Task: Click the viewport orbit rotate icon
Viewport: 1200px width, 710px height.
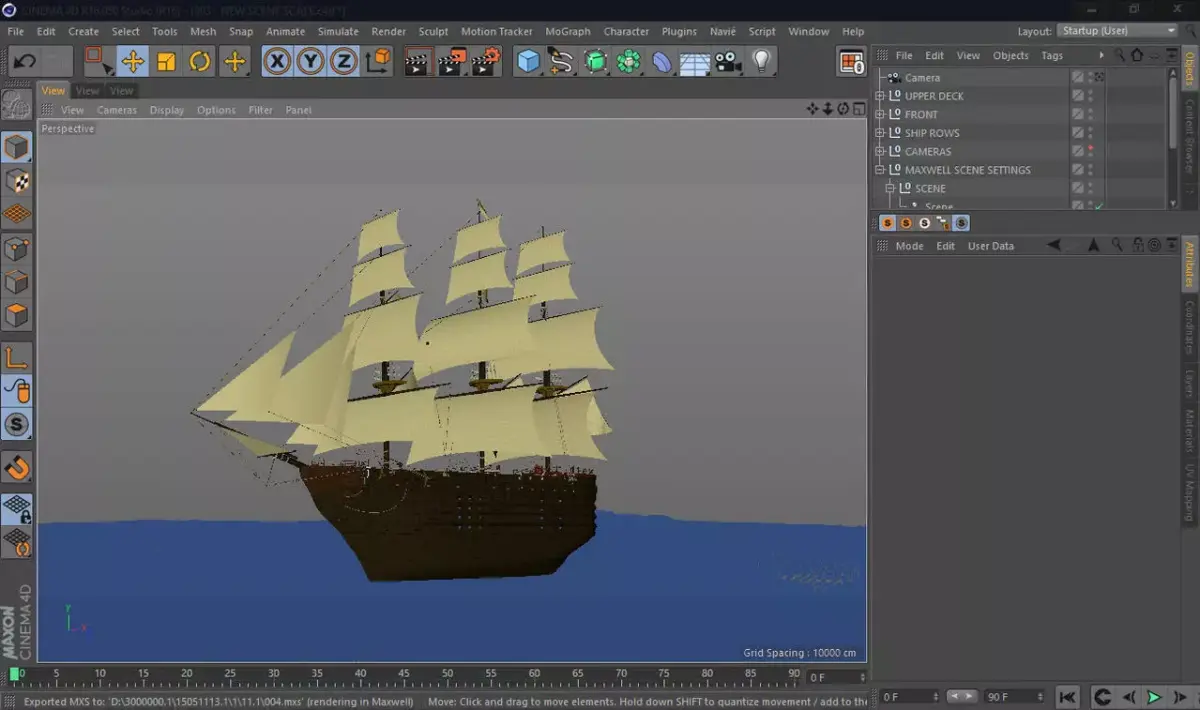Action: click(x=843, y=109)
